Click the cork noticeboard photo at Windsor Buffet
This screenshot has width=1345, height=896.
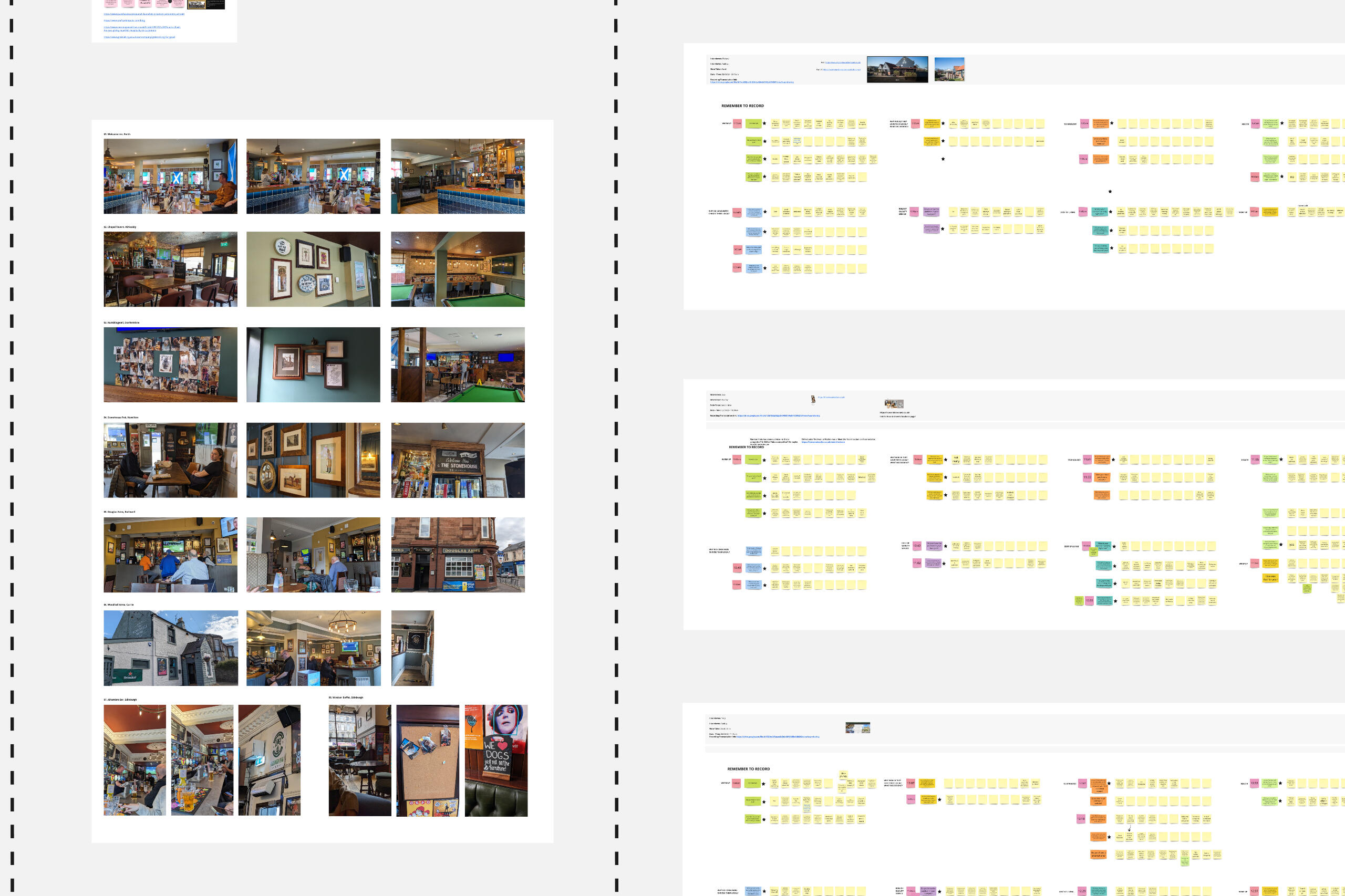[x=428, y=760]
